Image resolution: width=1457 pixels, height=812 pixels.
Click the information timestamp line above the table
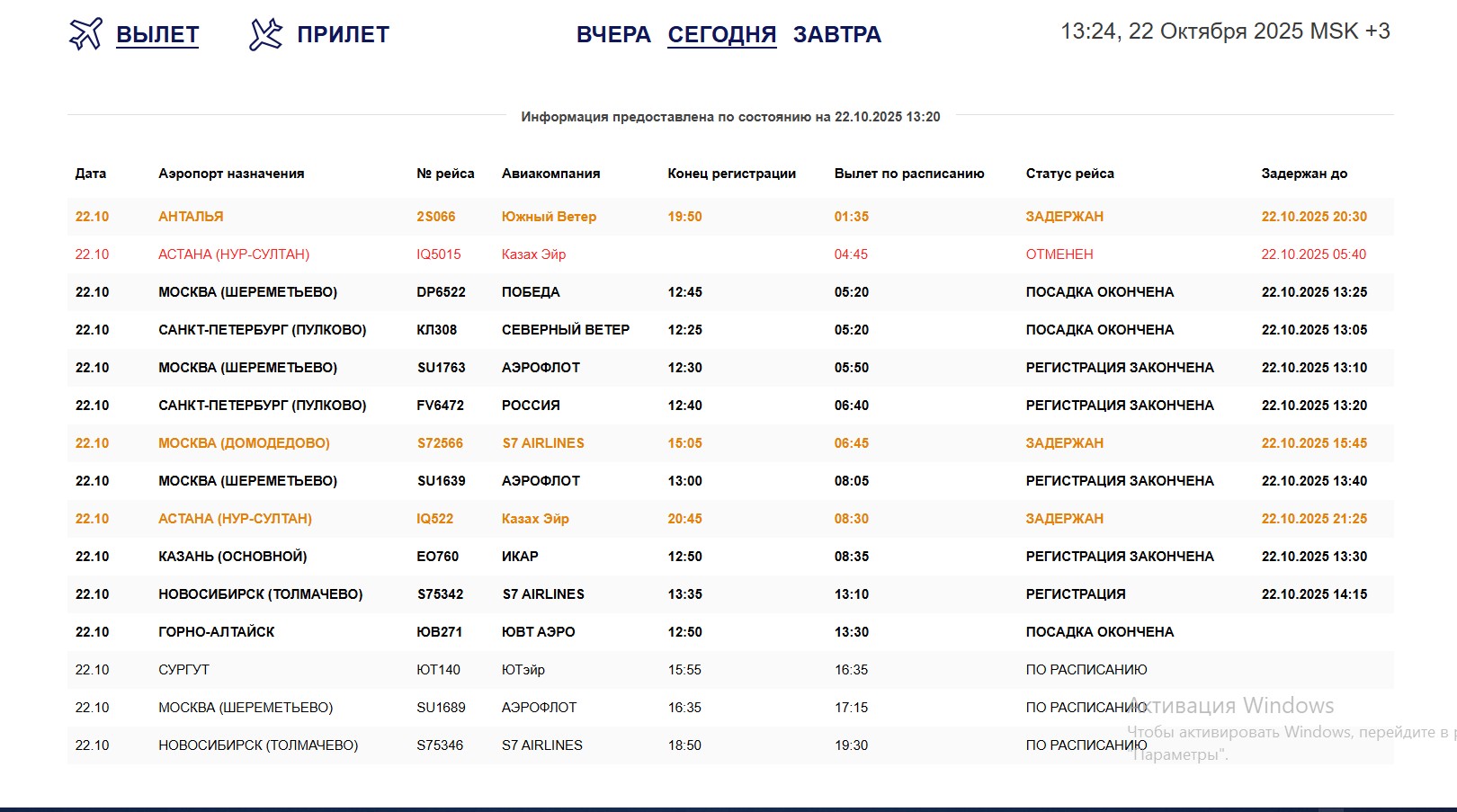[x=728, y=115]
